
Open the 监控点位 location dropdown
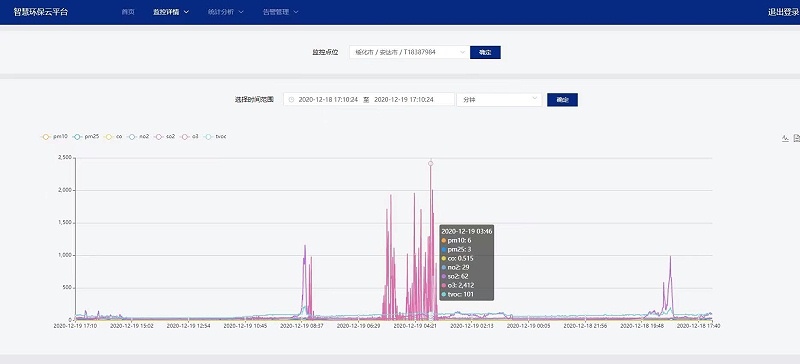click(409, 52)
